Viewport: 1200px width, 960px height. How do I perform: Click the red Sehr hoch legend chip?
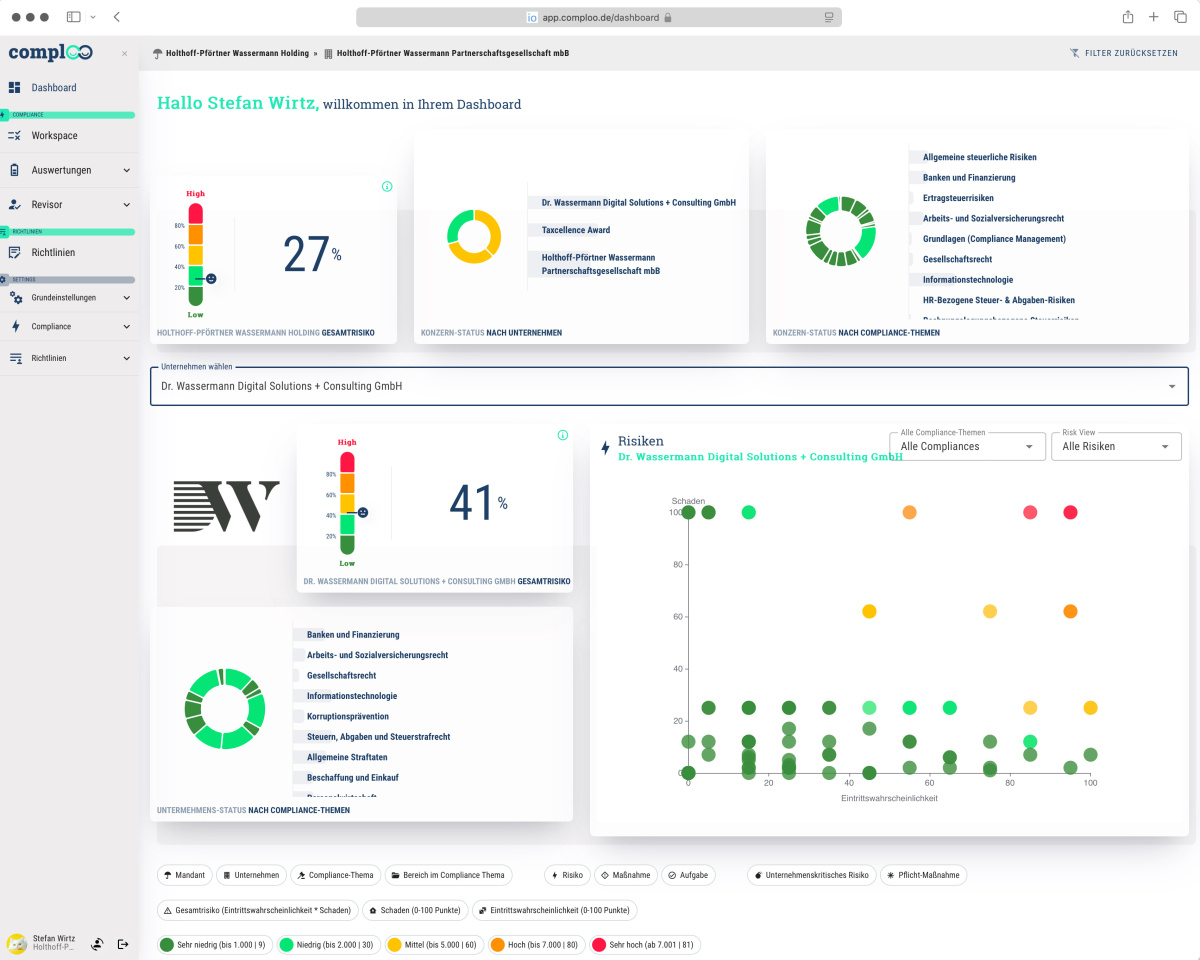[x=645, y=944]
